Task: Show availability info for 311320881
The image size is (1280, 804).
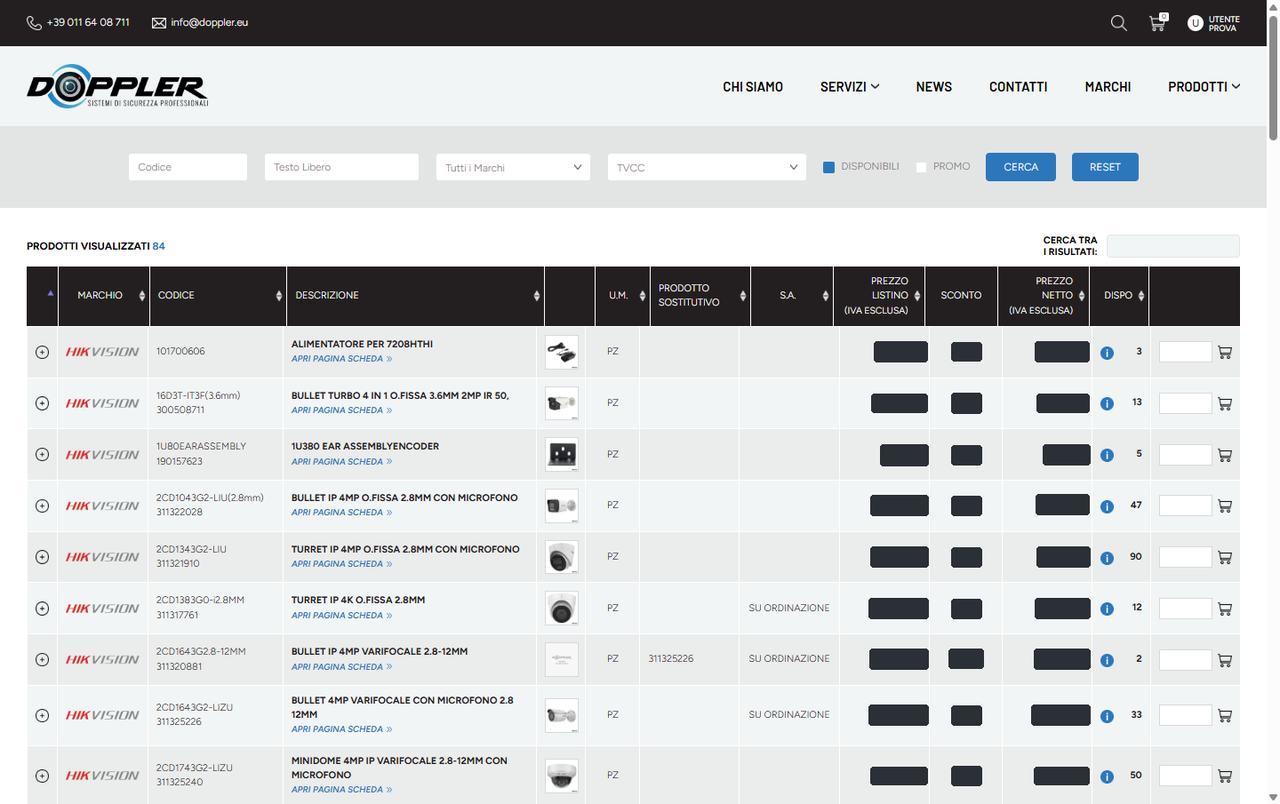Action: [1107, 660]
